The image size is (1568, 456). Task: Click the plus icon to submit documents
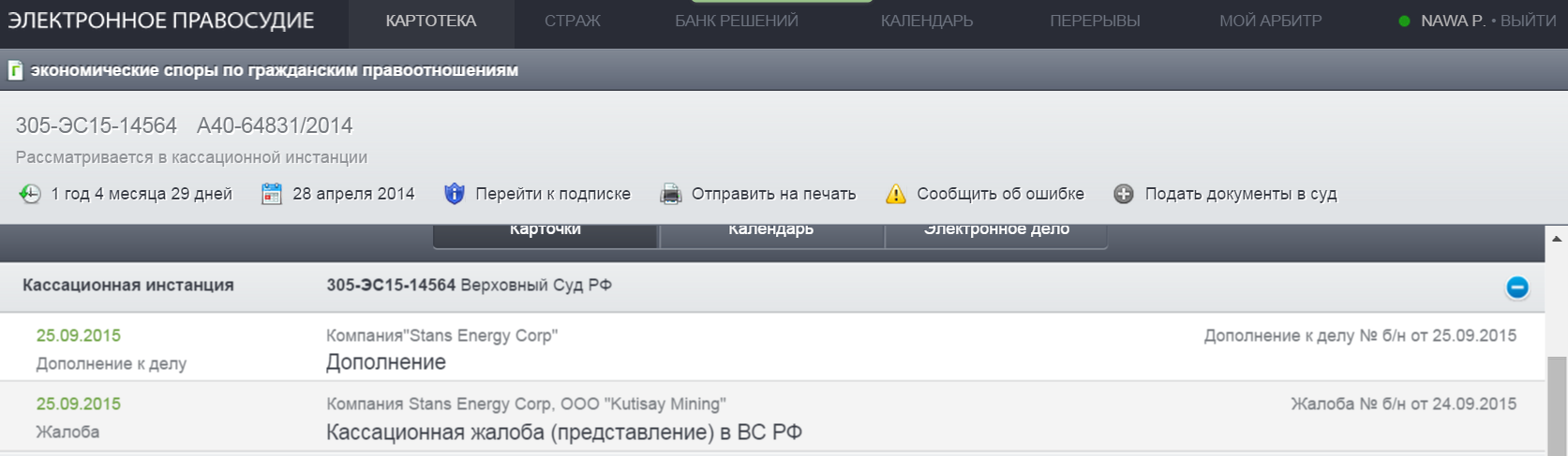click(1124, 194)
